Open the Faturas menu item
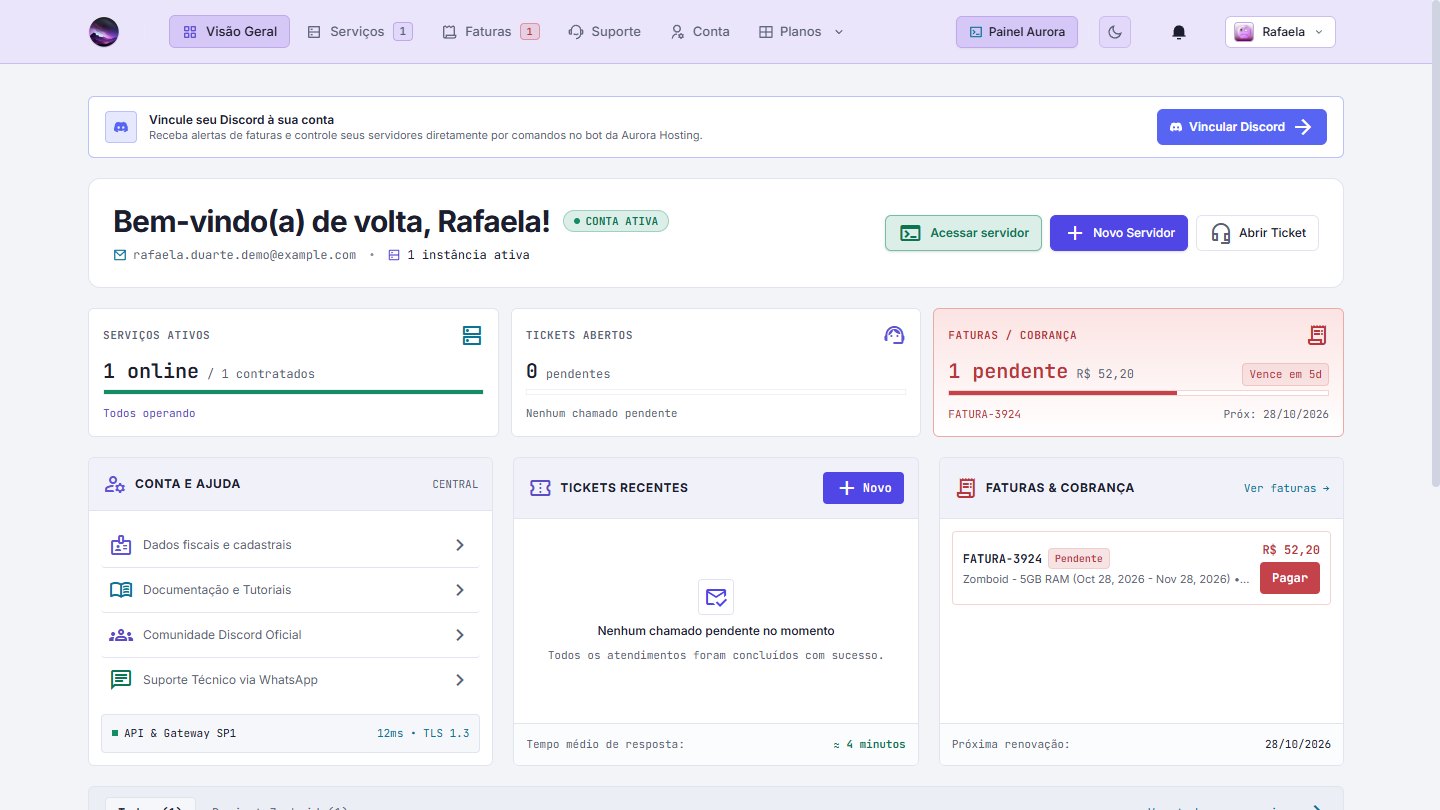 pyautogui.click(x=490, y=32)
